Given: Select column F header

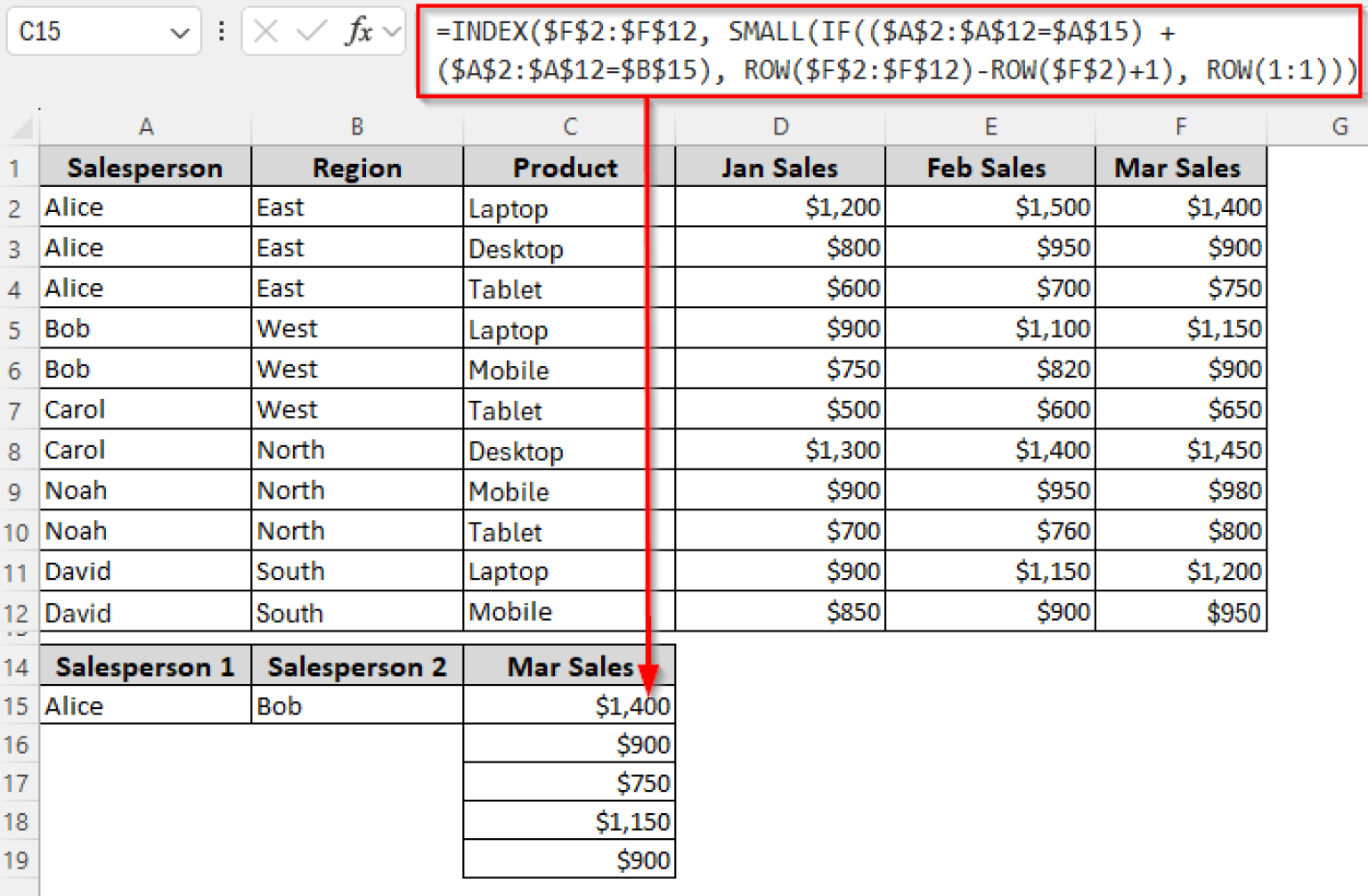Looking at the screenshot, I should coord(1180,126).
